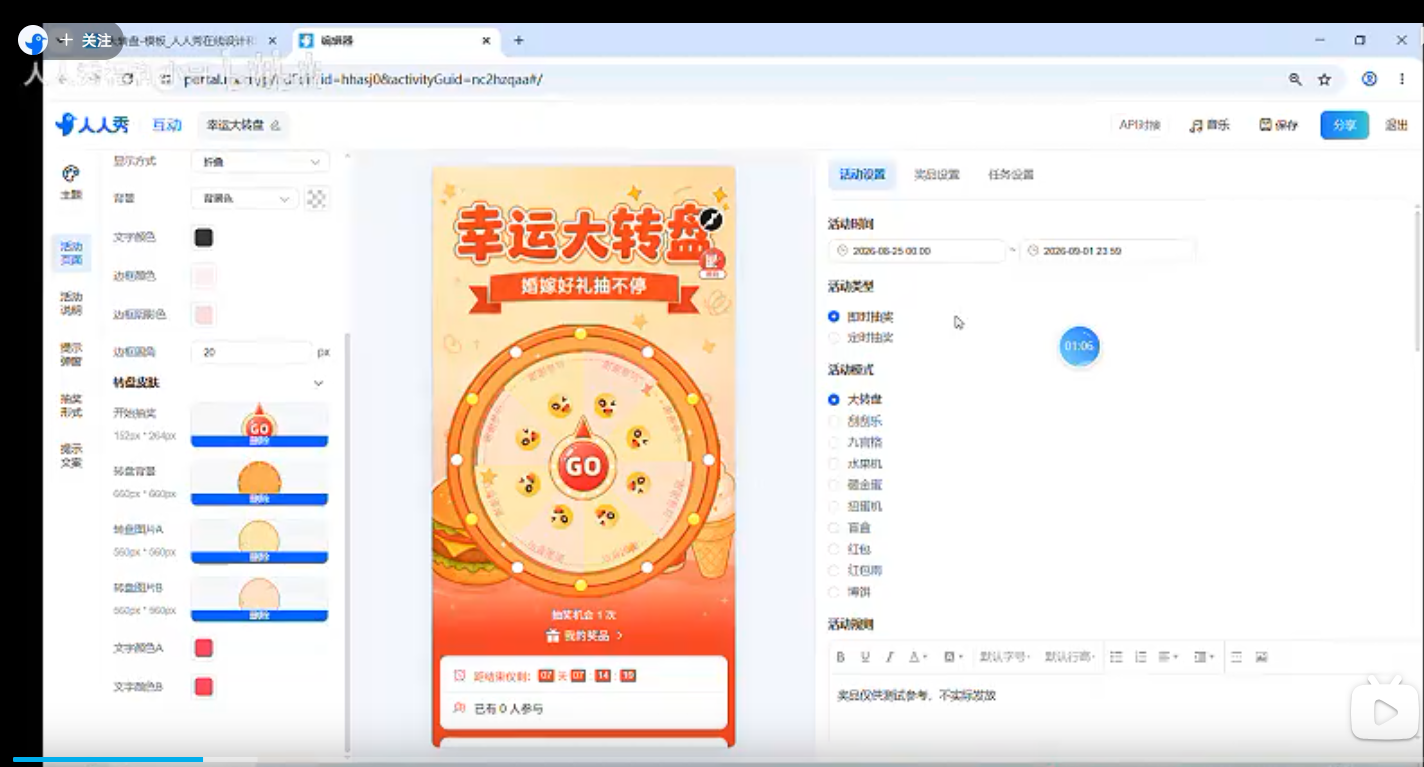The height and width of the screenshot is (767, 1424).
Task: Open the 默认字号 font size dropdown
Action: pyautogui.click(x=1005, y=657)
